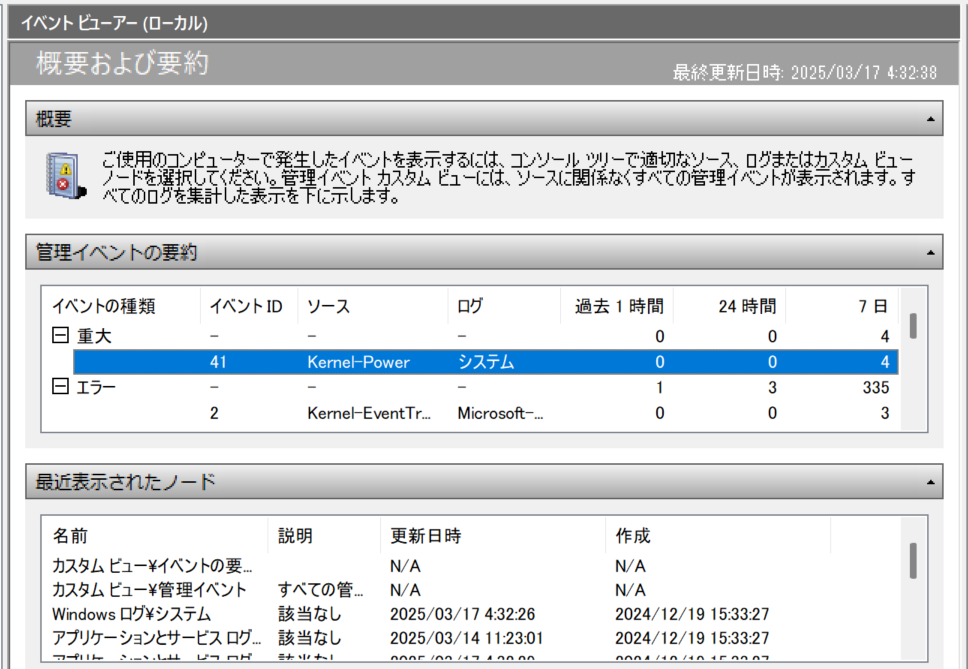Collapse the 概要 section with its arrow
The height and width of the screenshot is (669, 968).
pos(930,120)
